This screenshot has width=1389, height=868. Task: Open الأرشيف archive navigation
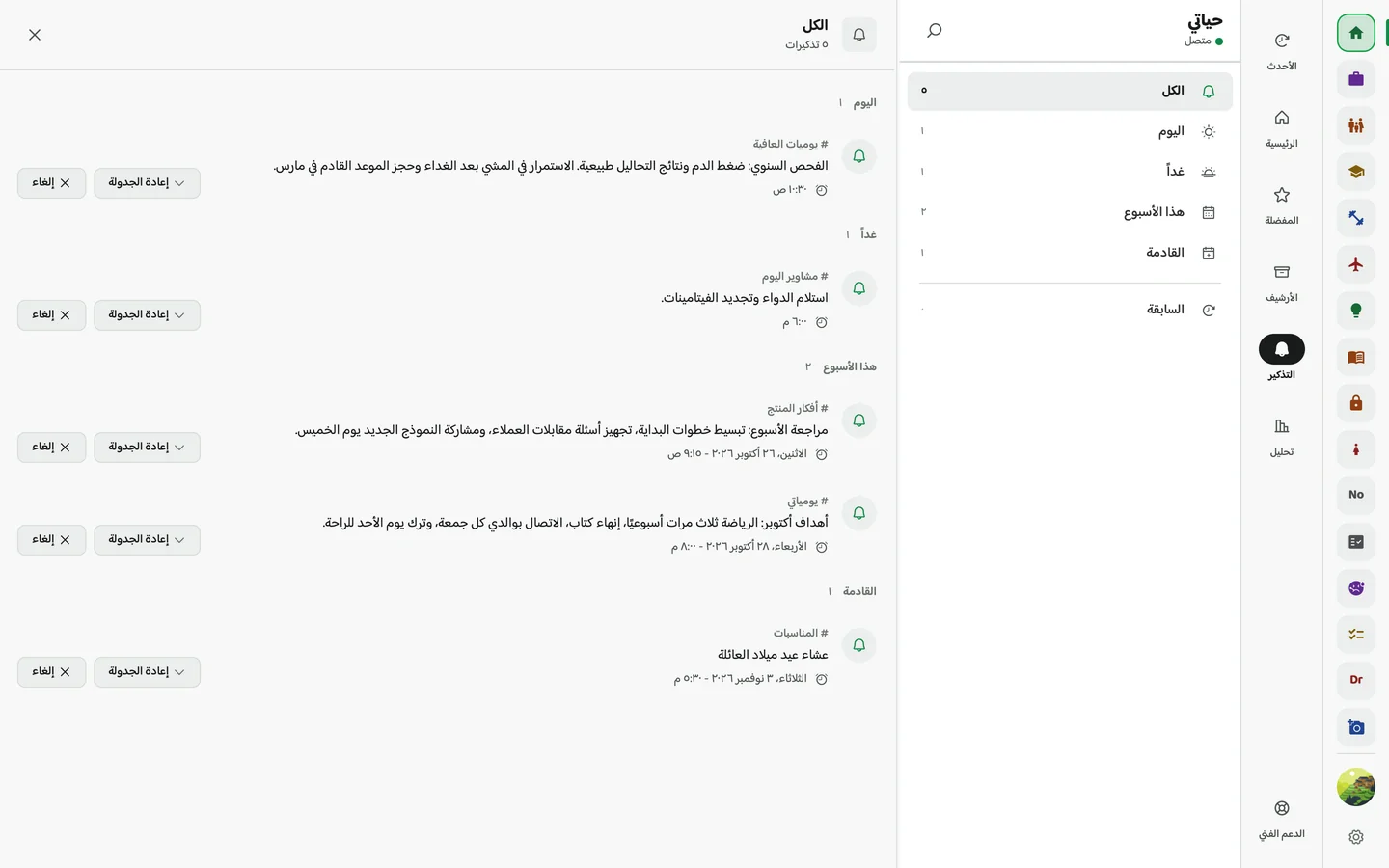pyautogui.click(x=1281, y=283)
